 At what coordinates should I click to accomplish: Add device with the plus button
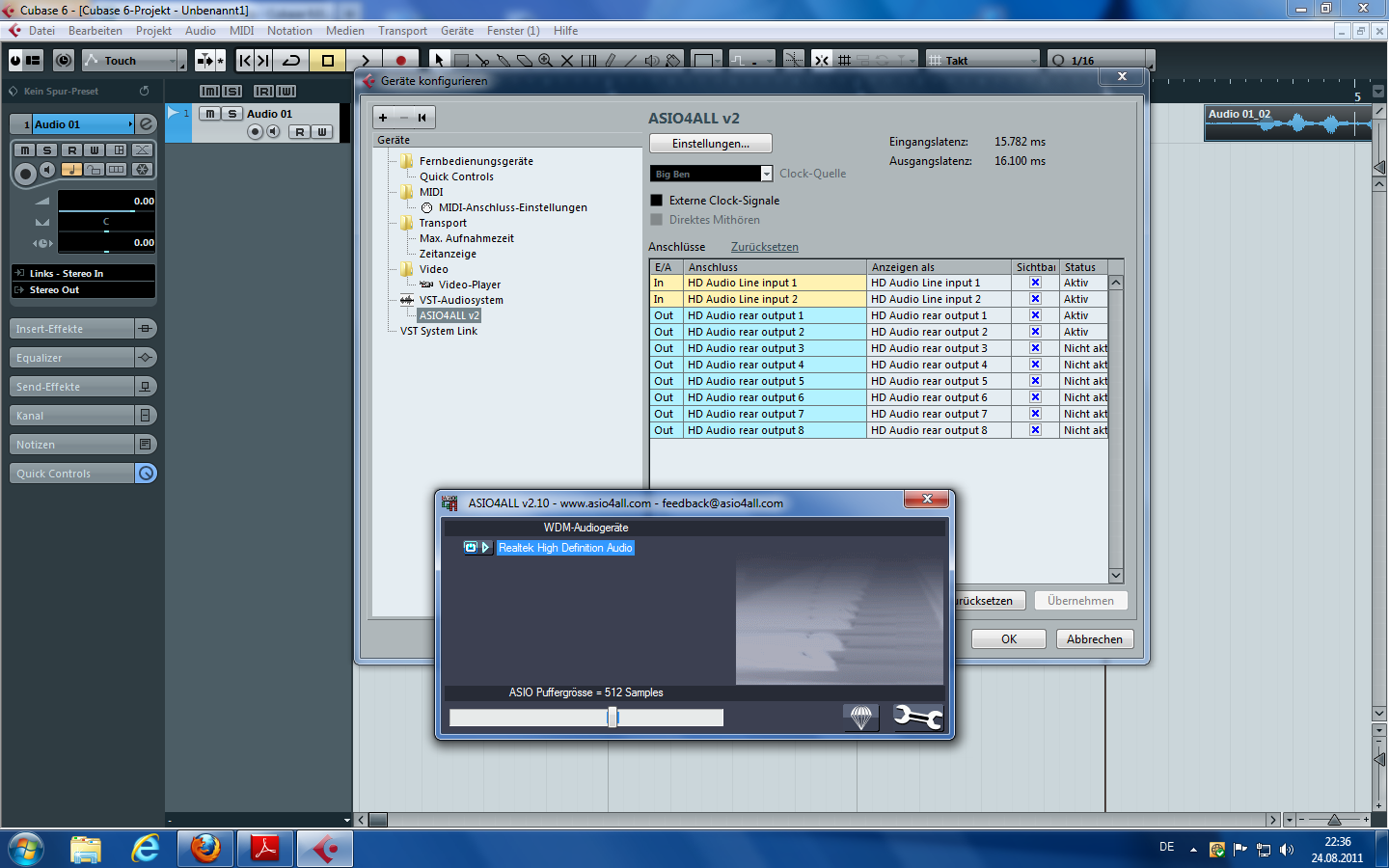383,118
